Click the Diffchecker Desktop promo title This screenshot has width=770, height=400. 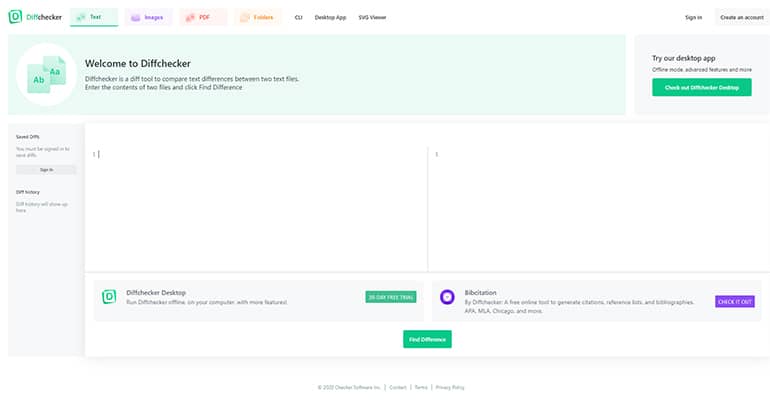156,293
